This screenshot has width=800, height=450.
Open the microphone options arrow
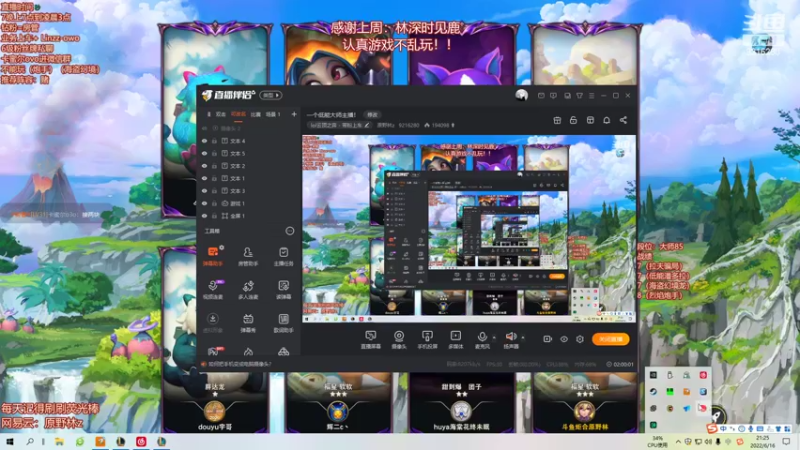[493, 337]
